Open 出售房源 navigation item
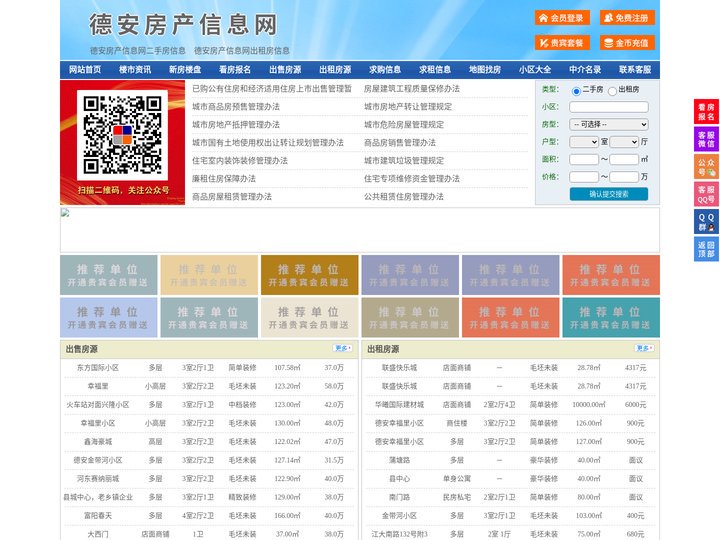 [x=285, y=70]
